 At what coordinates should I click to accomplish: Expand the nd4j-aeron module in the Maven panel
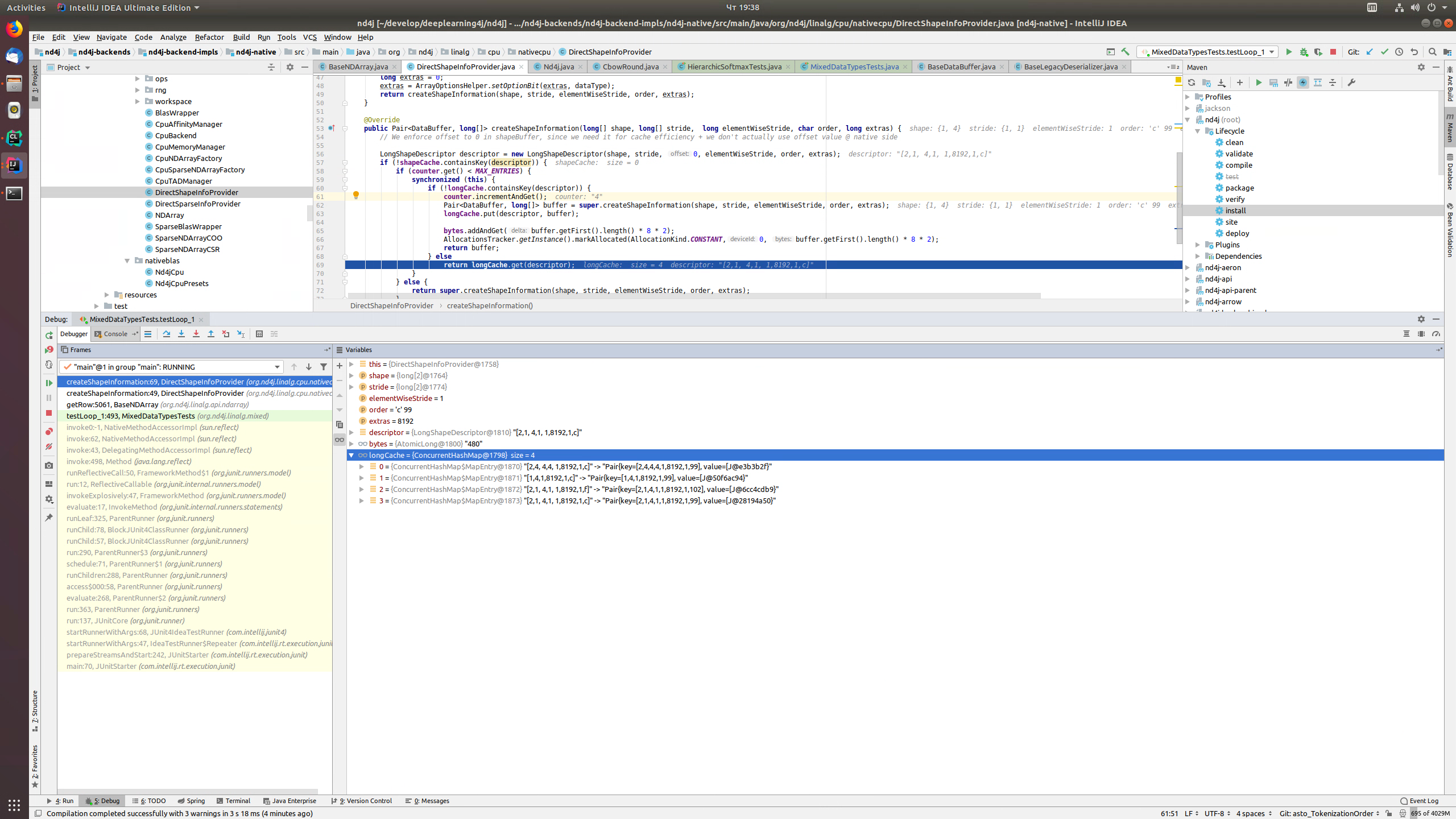coord(1188,267)
